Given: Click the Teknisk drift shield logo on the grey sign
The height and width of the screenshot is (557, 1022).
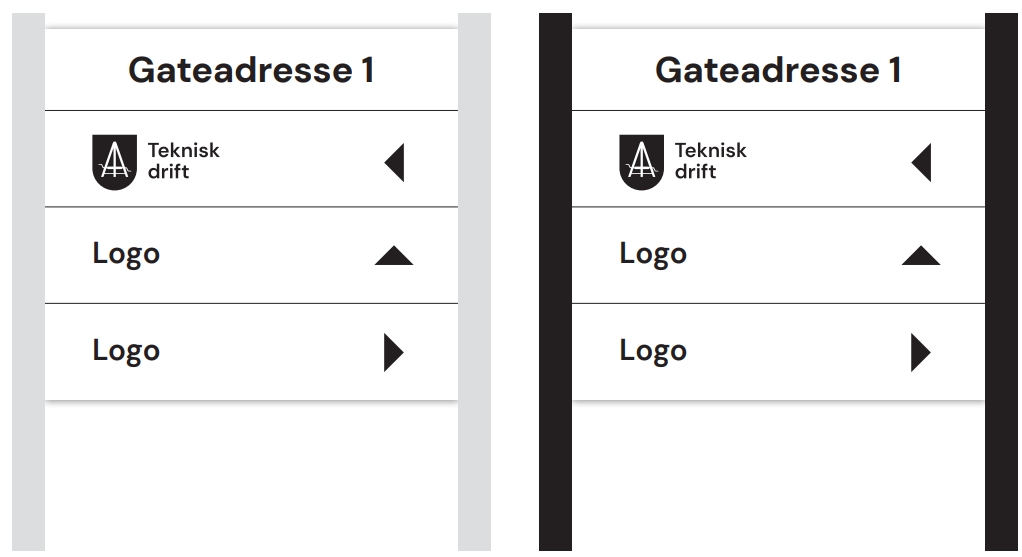Looking at the screenshot, I should 115,162.
